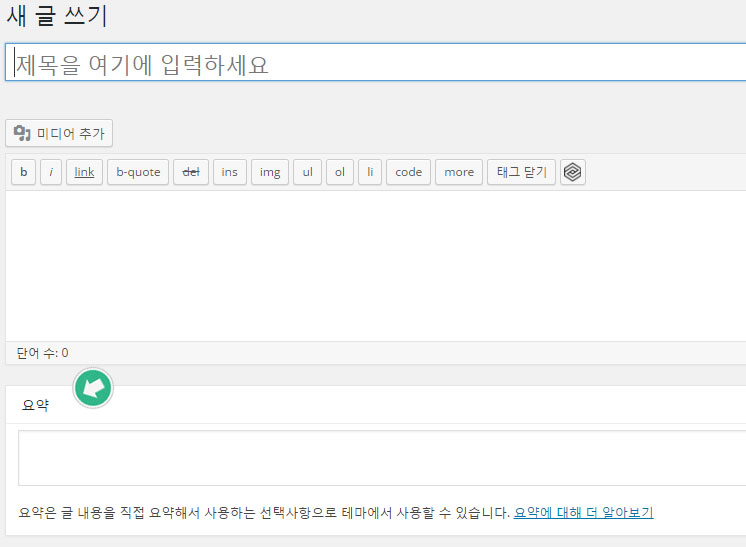Add unordered list with ul button

(x=307, y=172)
